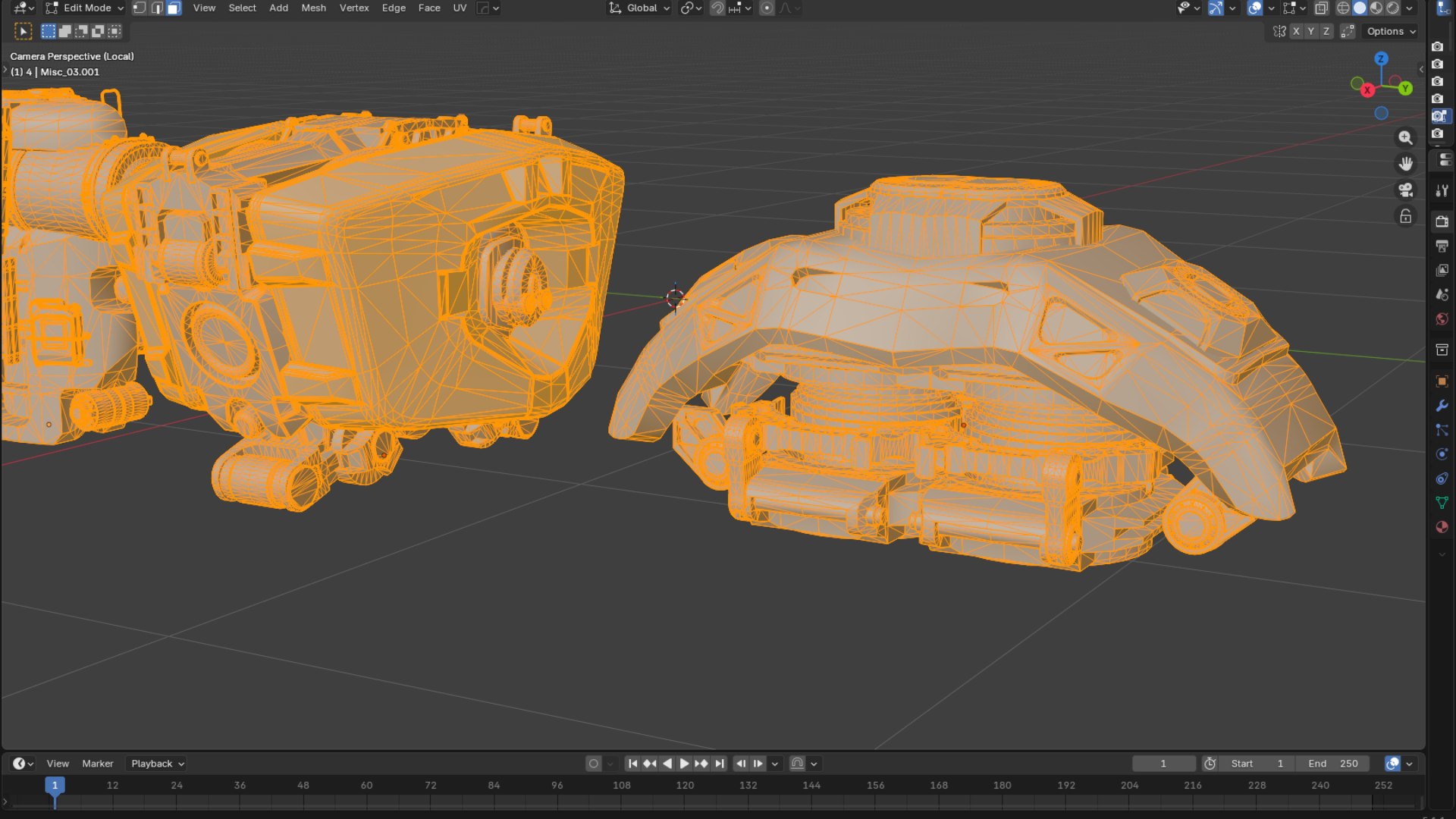Click the End frame 250 field
This screenshot has height=819, width=1456.
point(1332,764)
